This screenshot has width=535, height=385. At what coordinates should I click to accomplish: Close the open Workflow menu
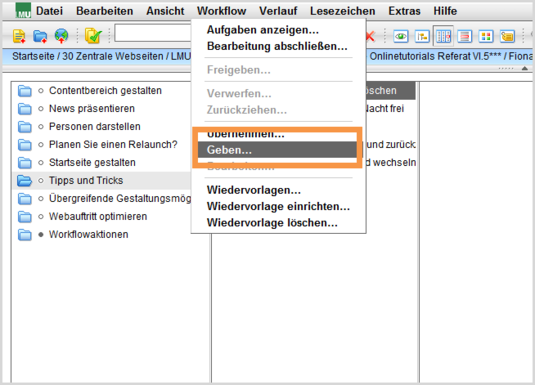(221, 11)
